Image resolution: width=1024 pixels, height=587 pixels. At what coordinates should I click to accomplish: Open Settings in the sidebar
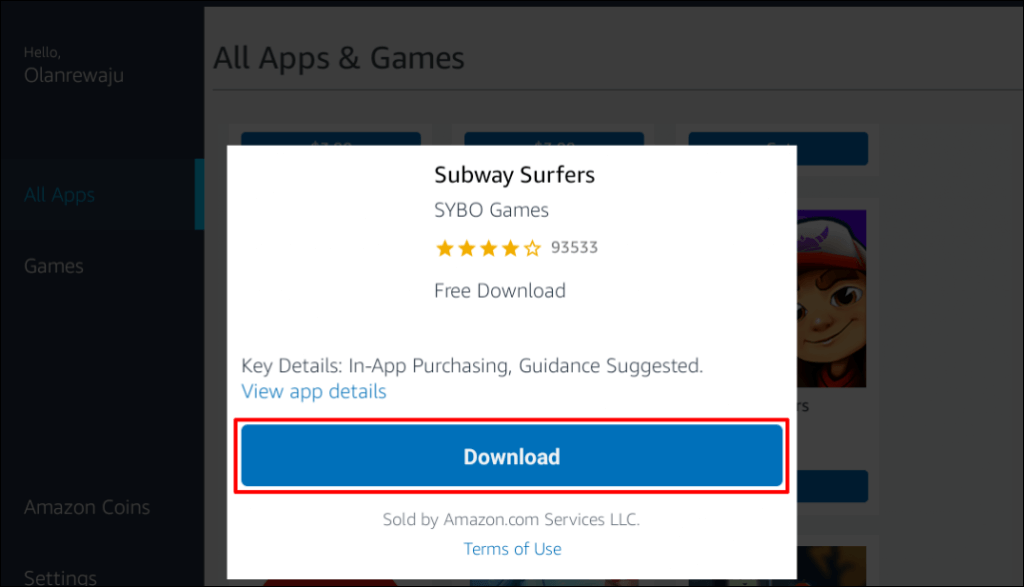(60, 577)
